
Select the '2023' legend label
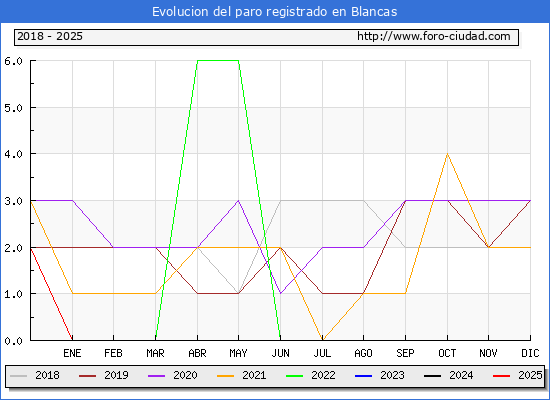[x=393, y=375]
